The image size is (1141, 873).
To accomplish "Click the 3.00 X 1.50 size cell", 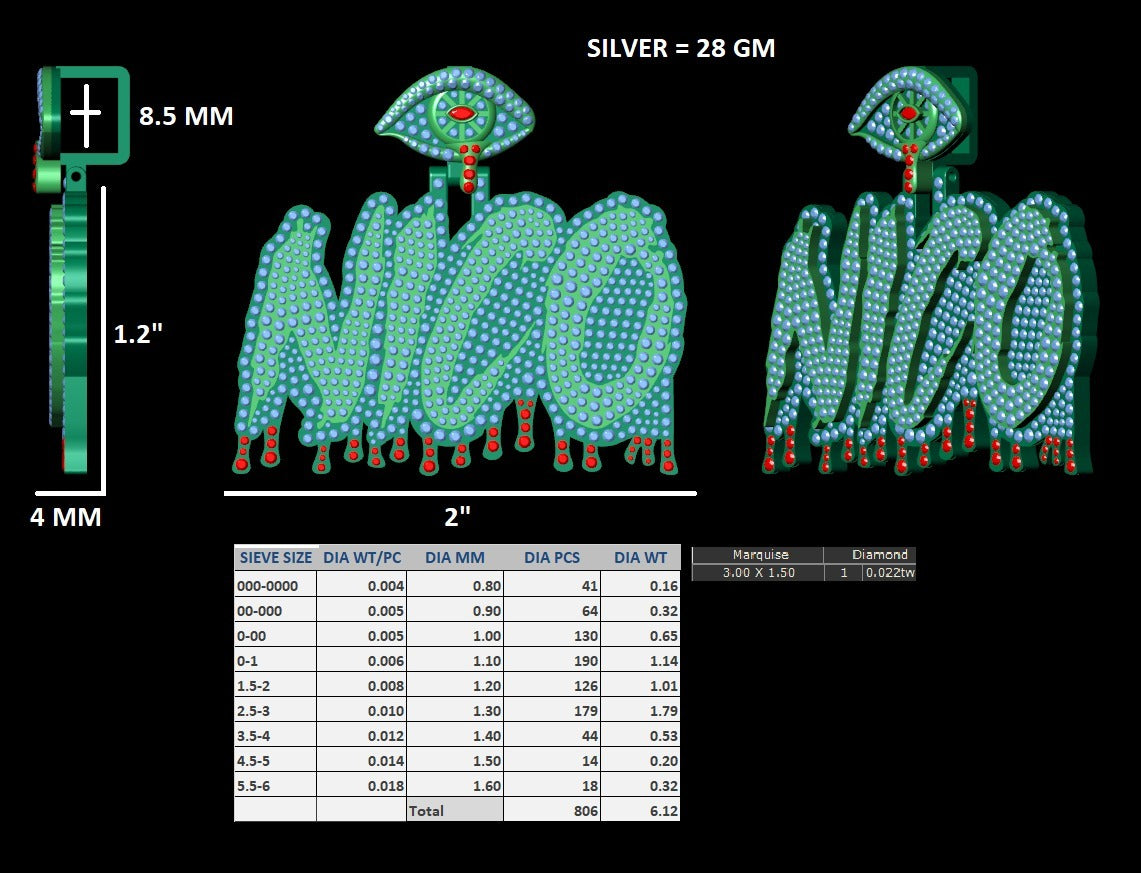I will pos(758,573).
